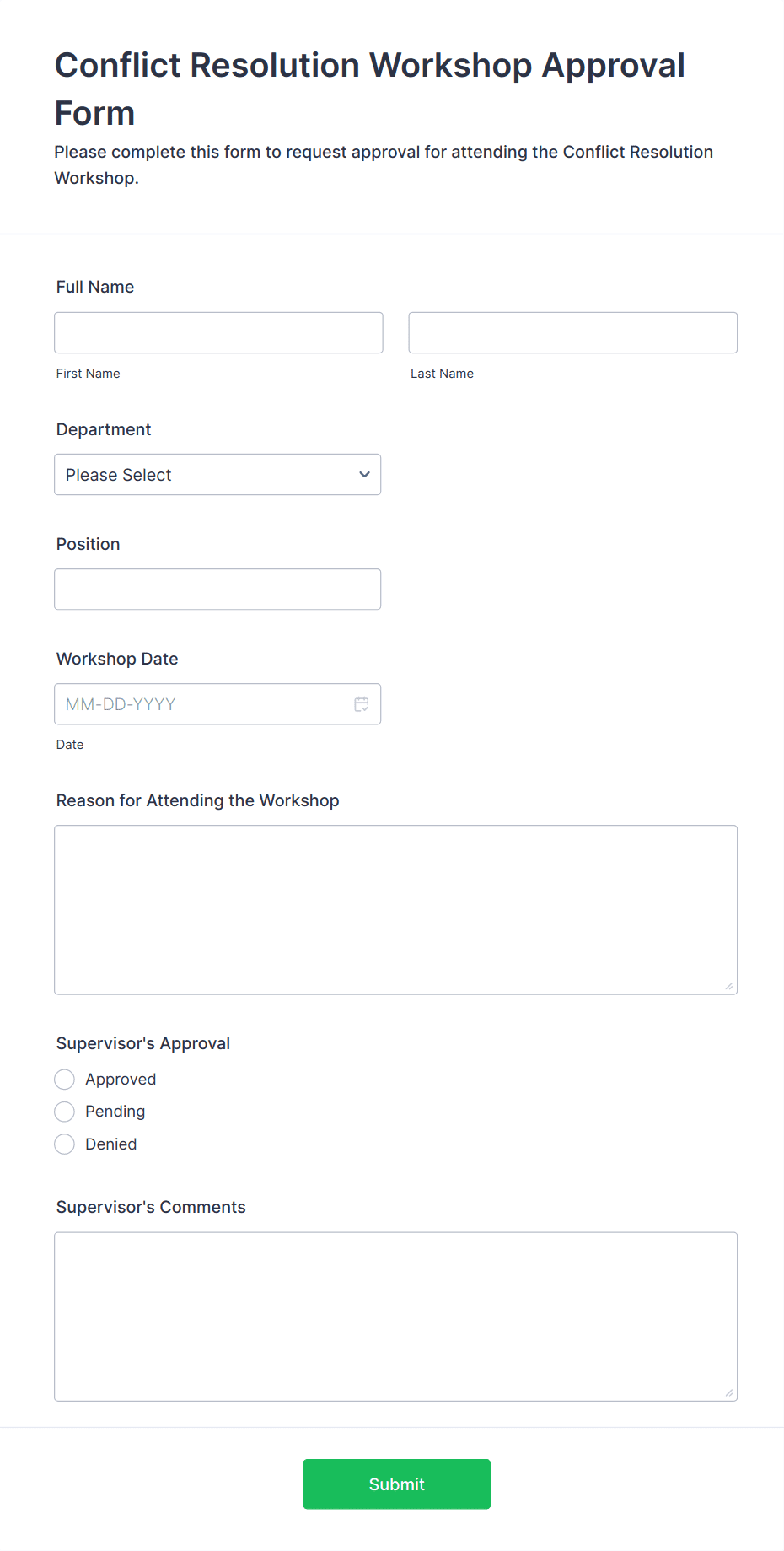Submit the approval form
Screen dimensions: 784x1551
(x=397, y=1484)
